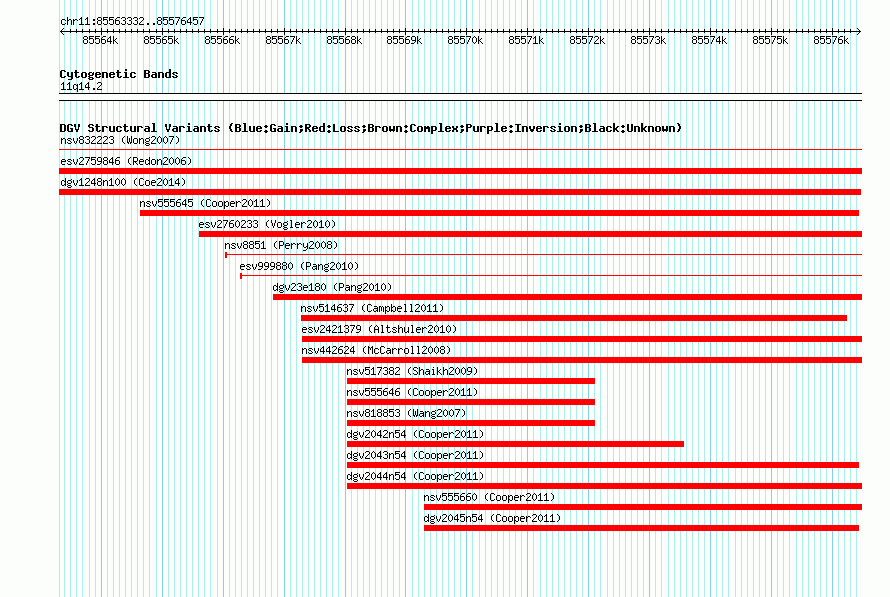Click the nsv832223 (Wong2007) variant label
Viewport: 890px width, 597px height.
[x=120, y=140]
